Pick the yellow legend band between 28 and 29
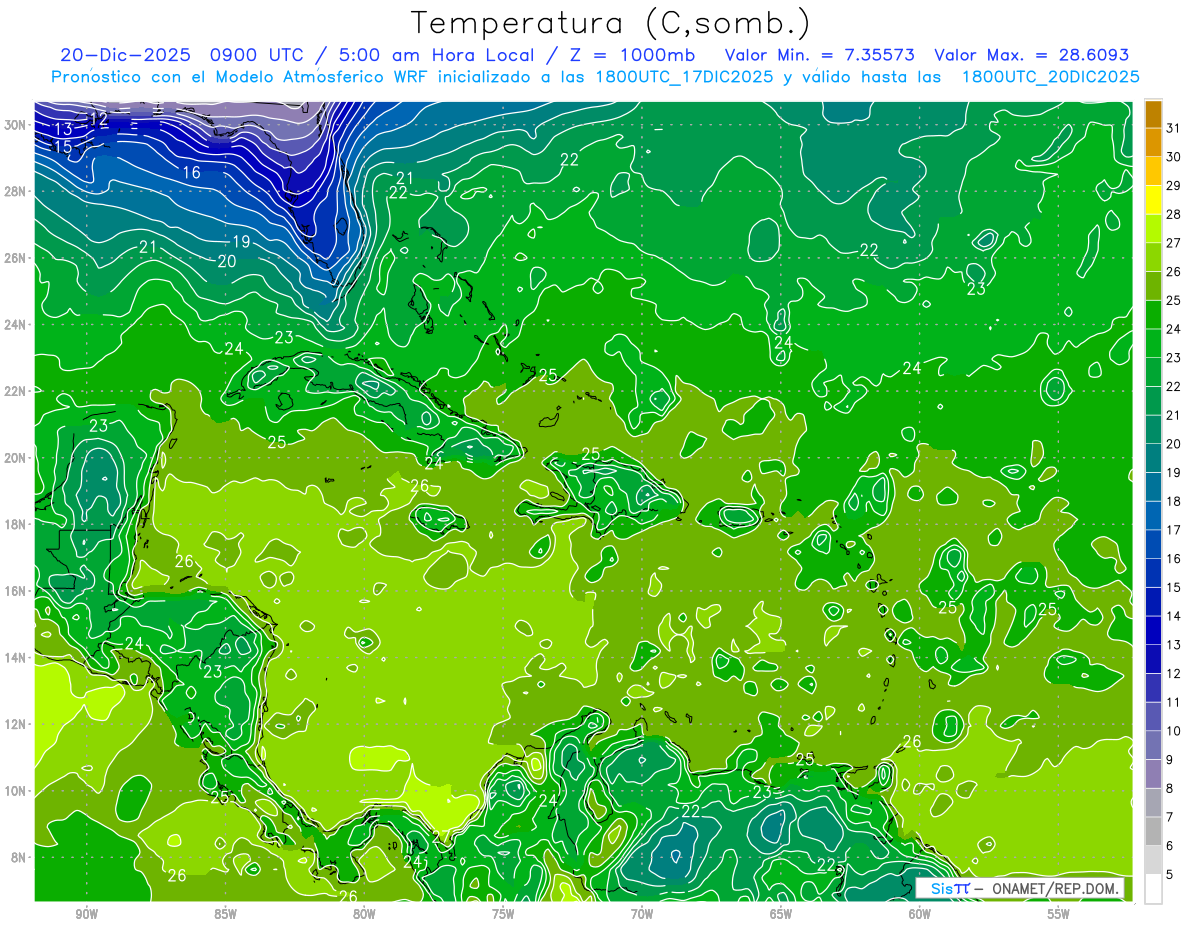The height and width of the screenshot is (927, 1200). pos(1153,201)
